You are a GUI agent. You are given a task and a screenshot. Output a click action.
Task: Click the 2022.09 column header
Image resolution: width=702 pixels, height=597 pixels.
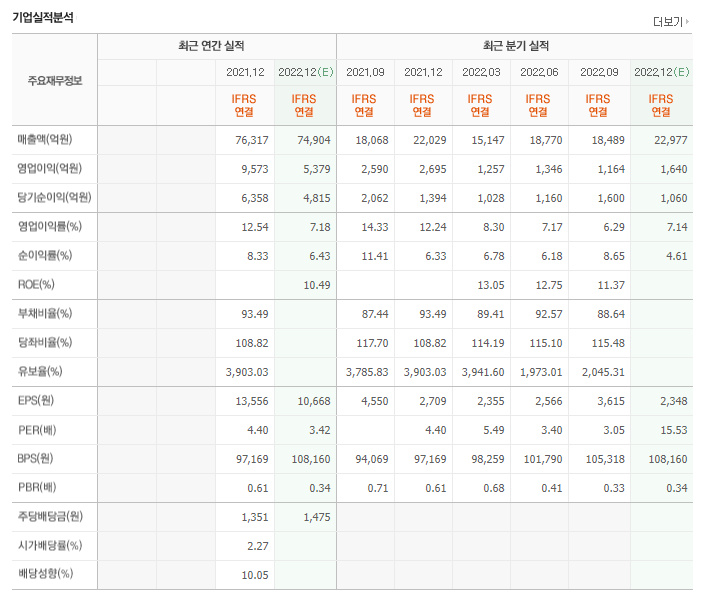[x=599, y=72]
